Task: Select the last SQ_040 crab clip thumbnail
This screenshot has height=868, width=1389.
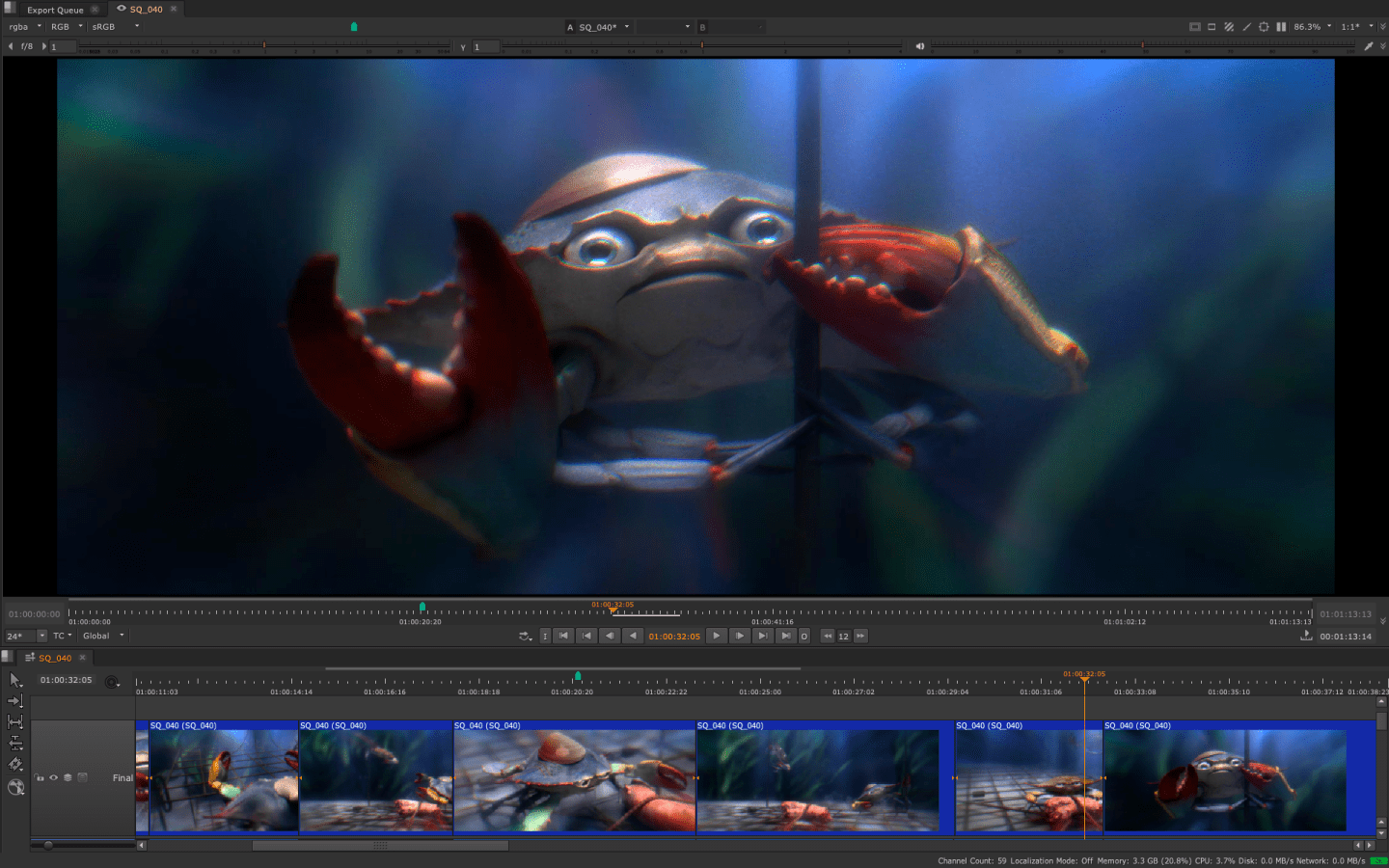Action: click(x=1224, y=779)
